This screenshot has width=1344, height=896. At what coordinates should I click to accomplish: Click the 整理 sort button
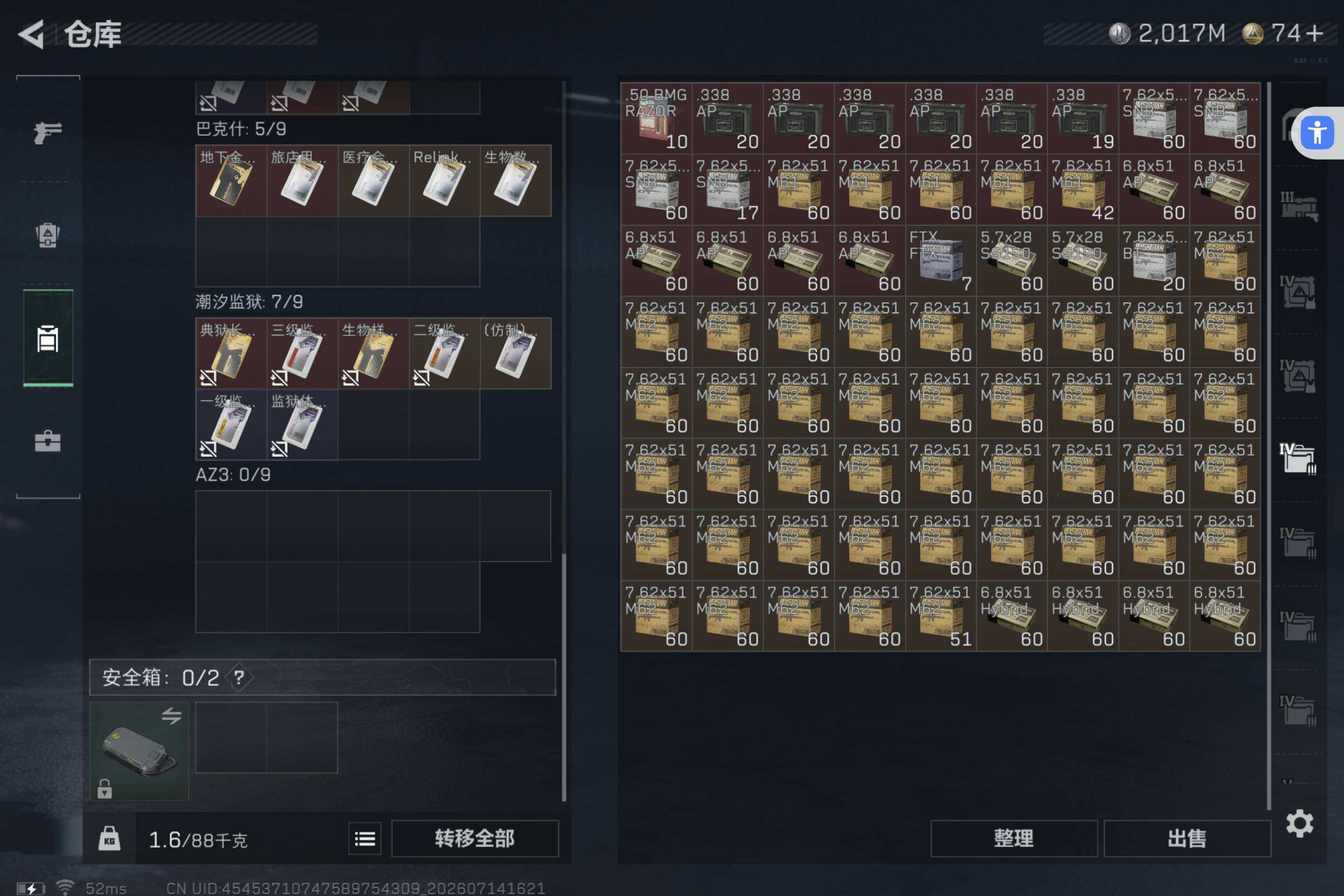pyautogui.click(x=1014, y=838)
